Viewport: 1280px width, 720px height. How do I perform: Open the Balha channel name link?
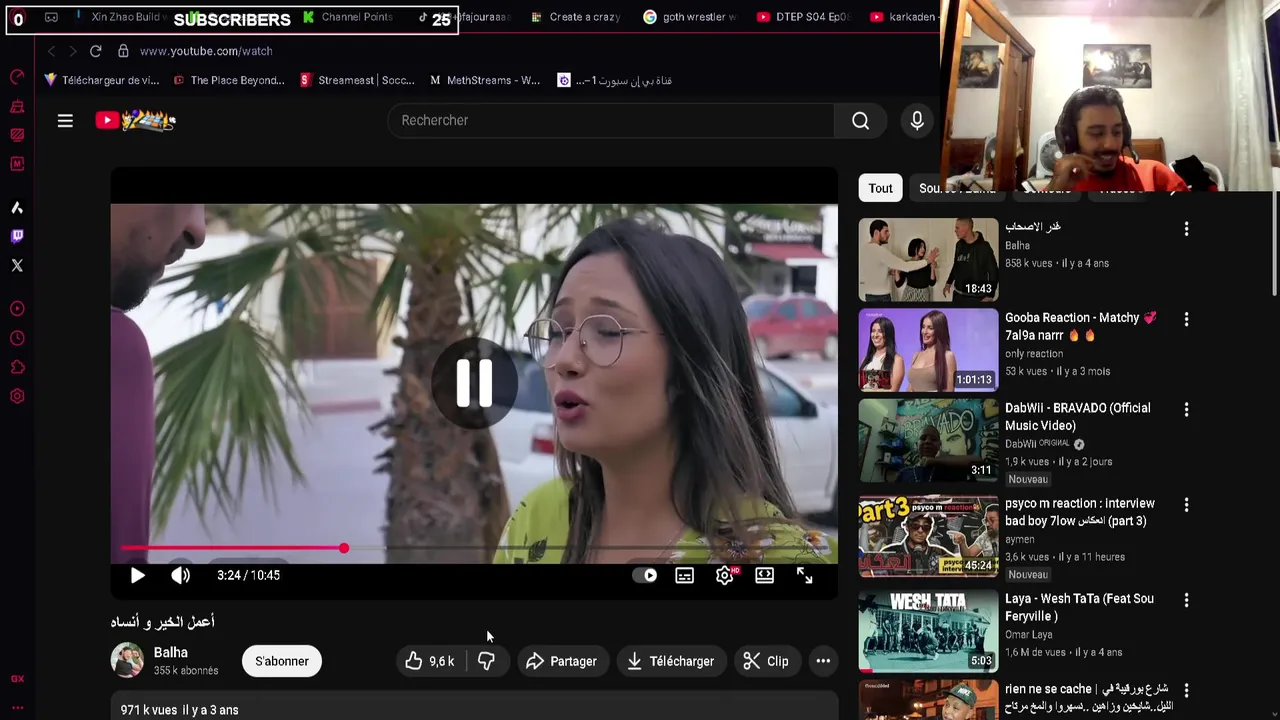coord(171,652)
